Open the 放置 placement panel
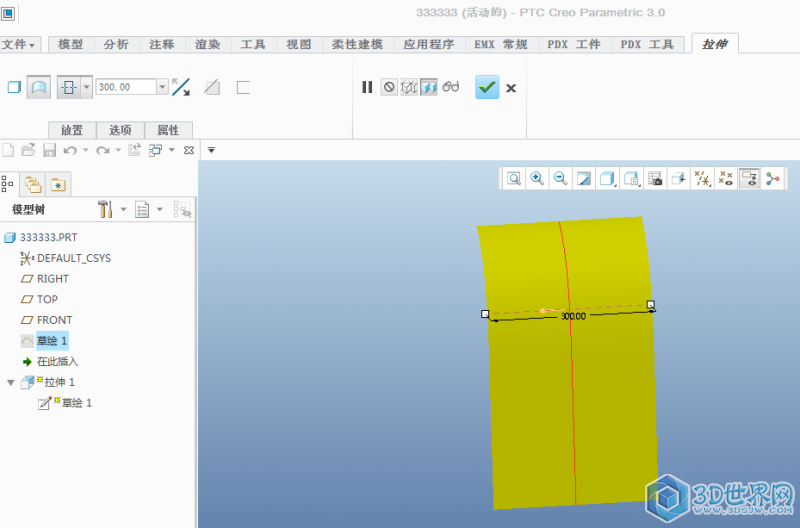Viewport: 800px width, 528px height. (71, 130)
